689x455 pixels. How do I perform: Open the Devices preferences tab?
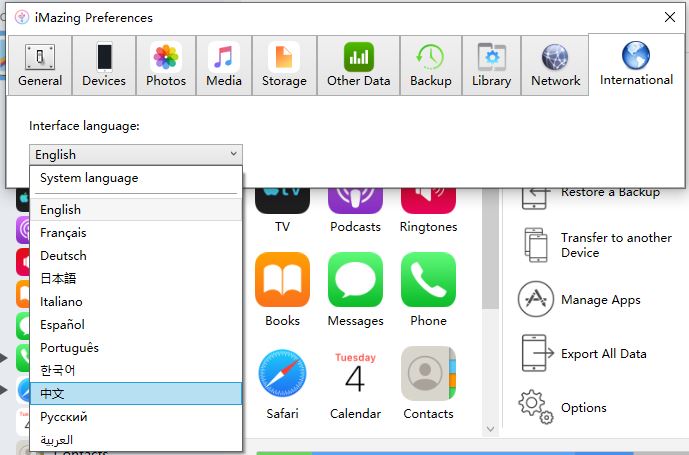coord(104,65)
